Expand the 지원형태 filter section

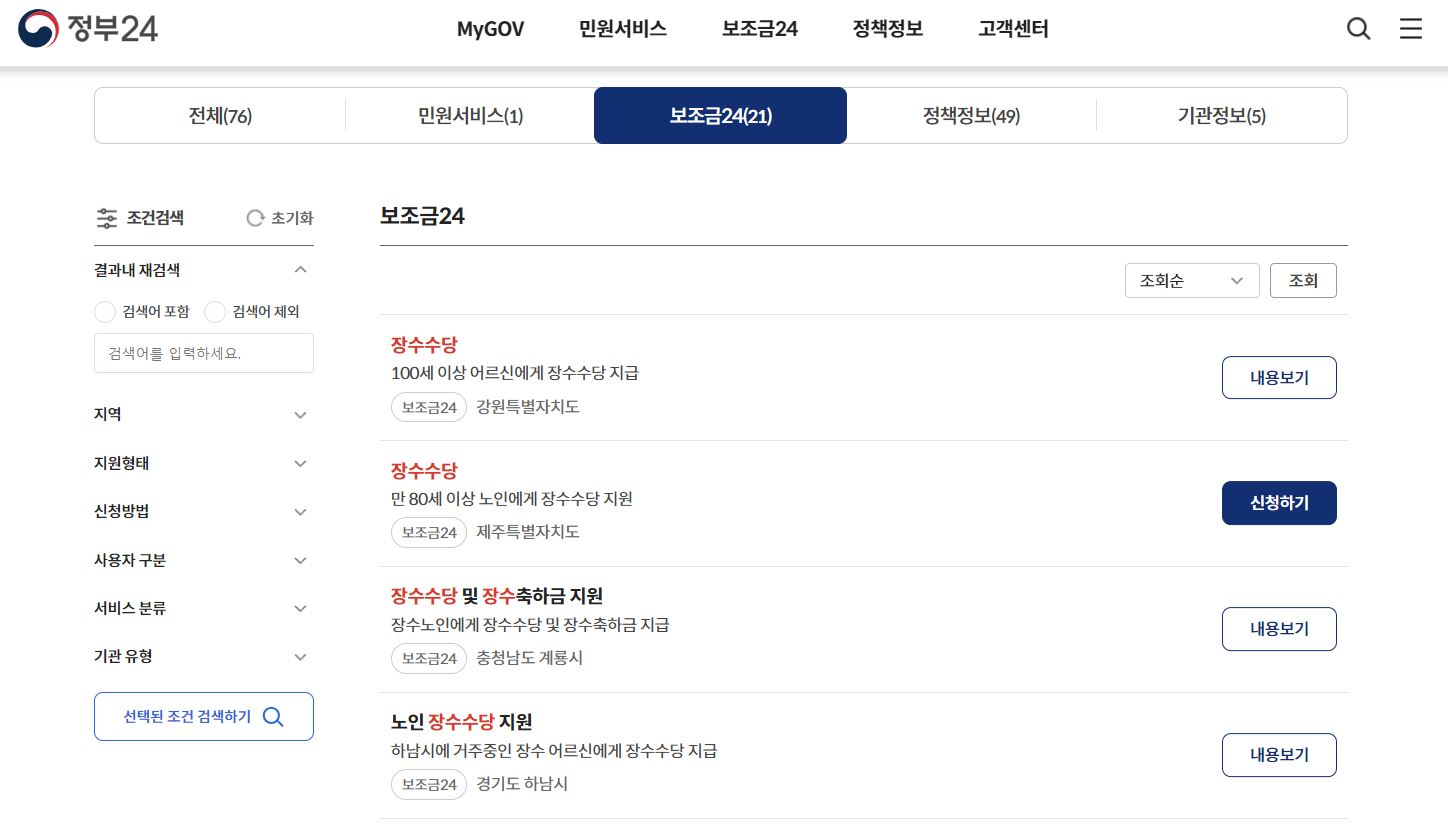(300, 464)
